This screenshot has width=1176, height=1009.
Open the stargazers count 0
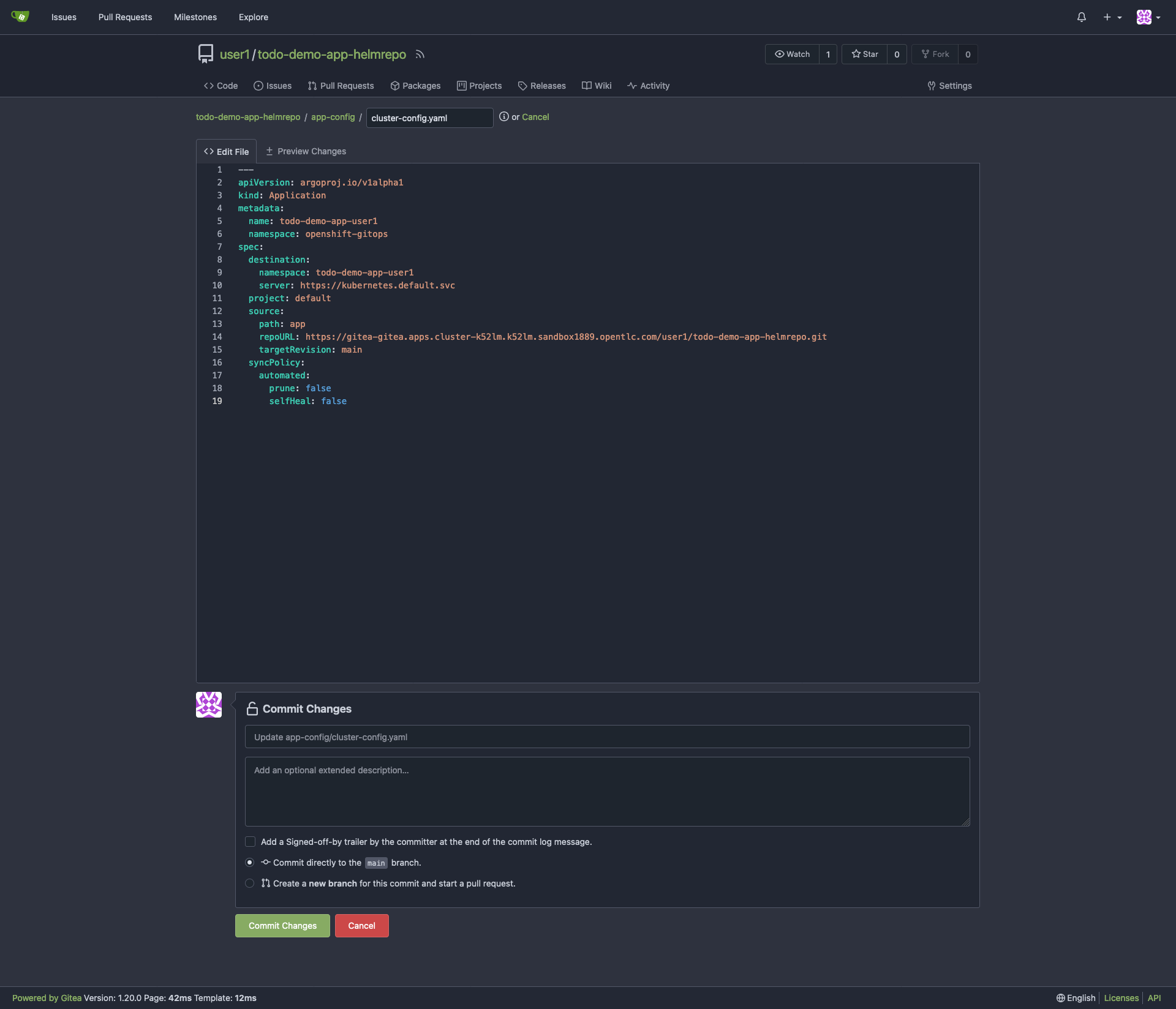[897, 54]
